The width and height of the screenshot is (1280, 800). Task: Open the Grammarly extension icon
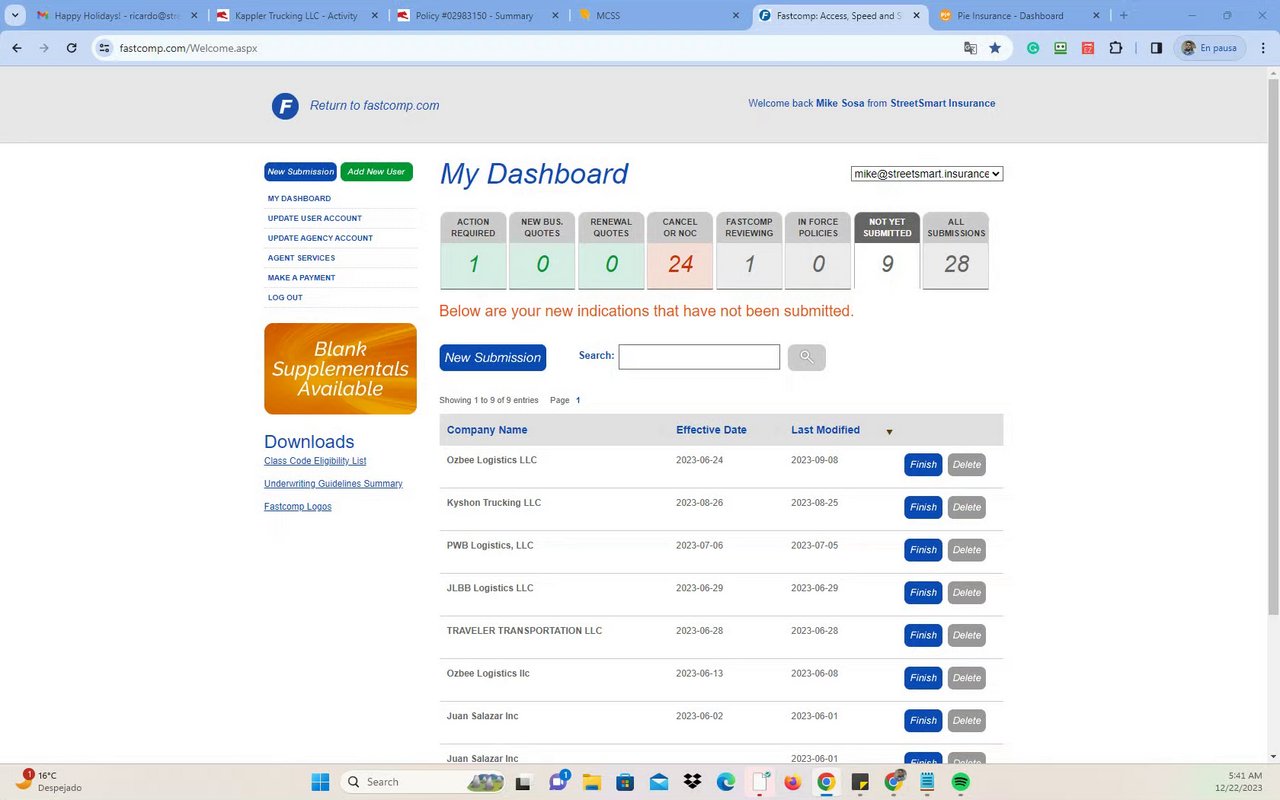pyautogui.click(x=1033, y=48)
